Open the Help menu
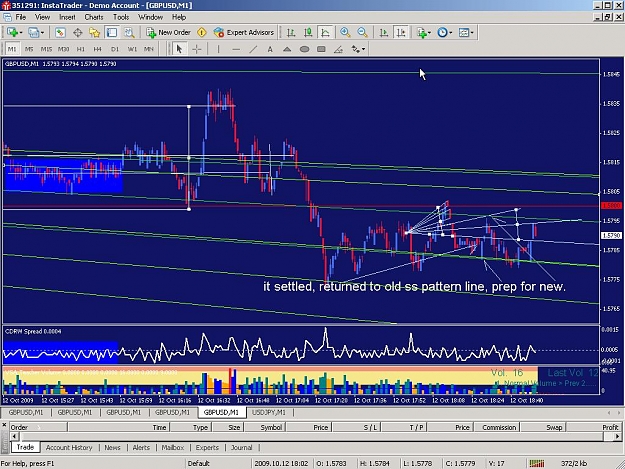This screenshot has width=625, height=469. pyautogui.click(x=179, y=17)
